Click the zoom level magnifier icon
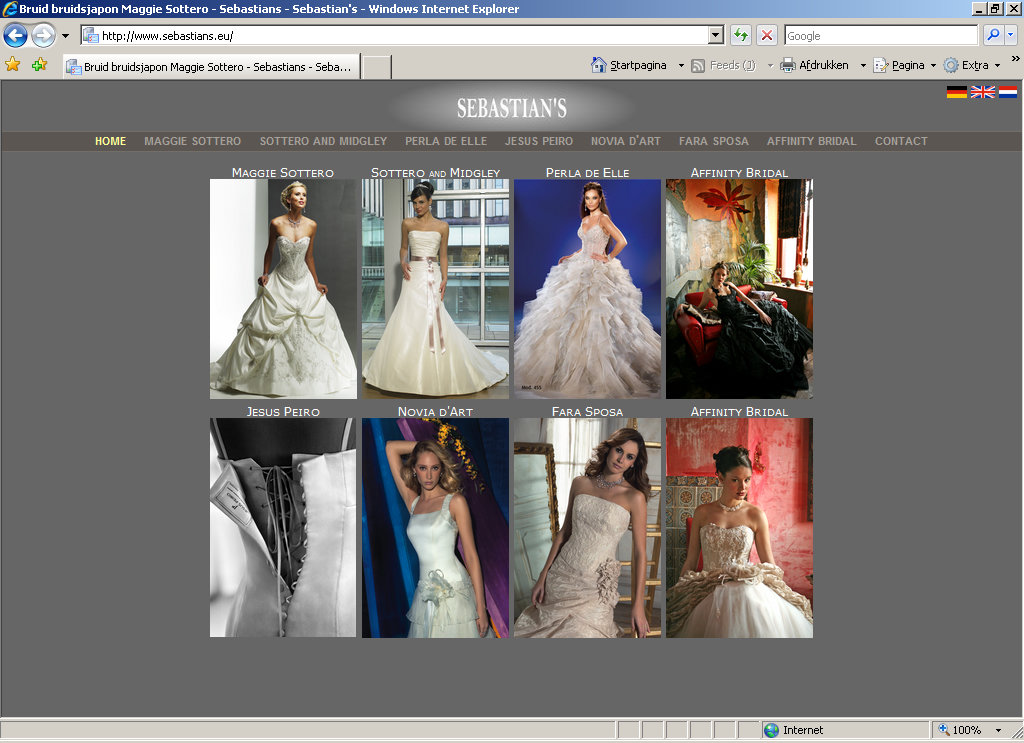The image size is (1024, 743). tap(944, 729)
